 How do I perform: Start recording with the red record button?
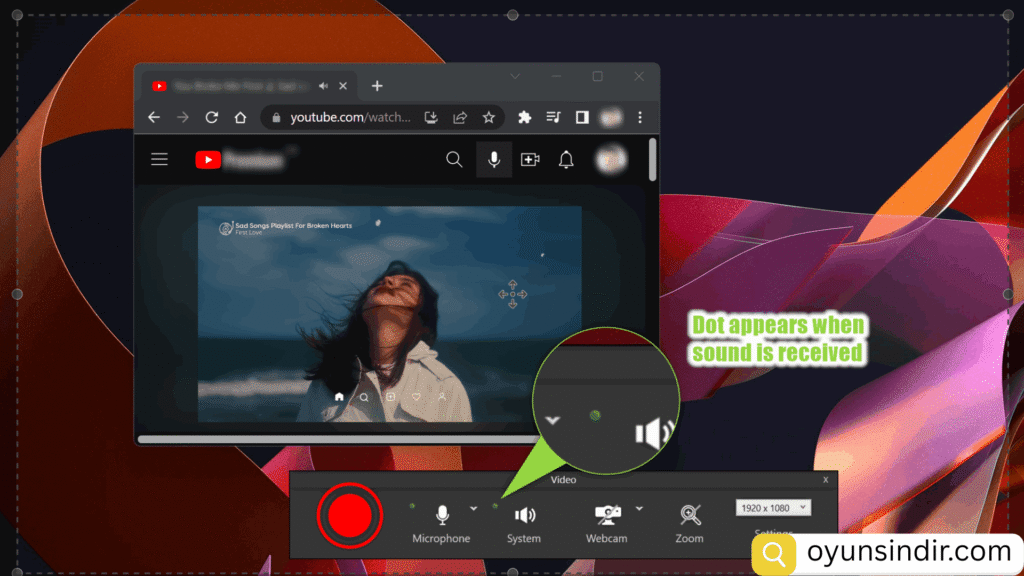pyautogui.click(x=350, y=514)
